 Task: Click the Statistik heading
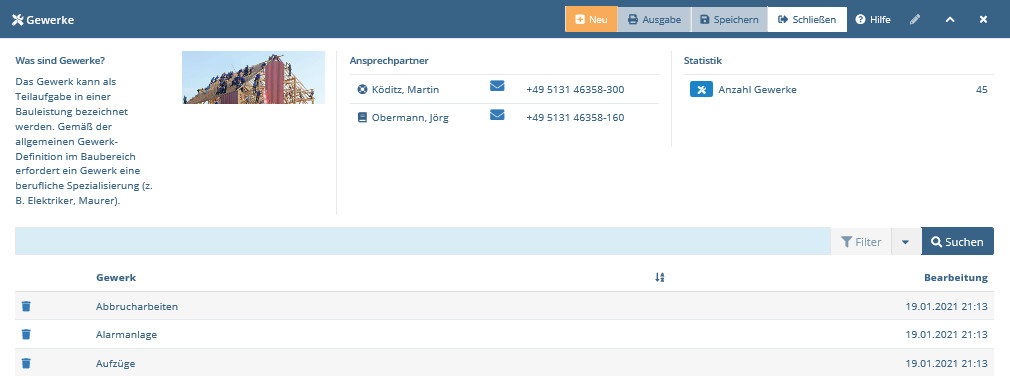point(703,61)
